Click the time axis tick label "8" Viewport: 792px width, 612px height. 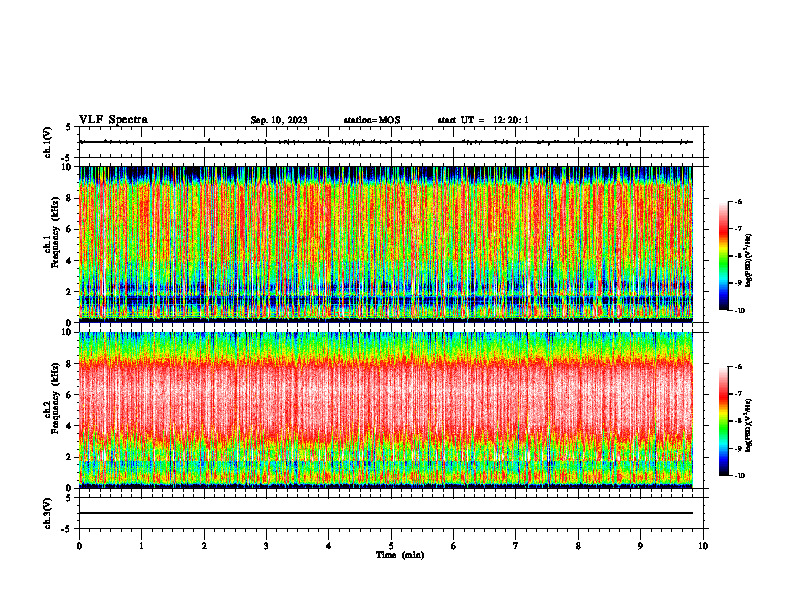pyautogui.click(x=578, y=546)
